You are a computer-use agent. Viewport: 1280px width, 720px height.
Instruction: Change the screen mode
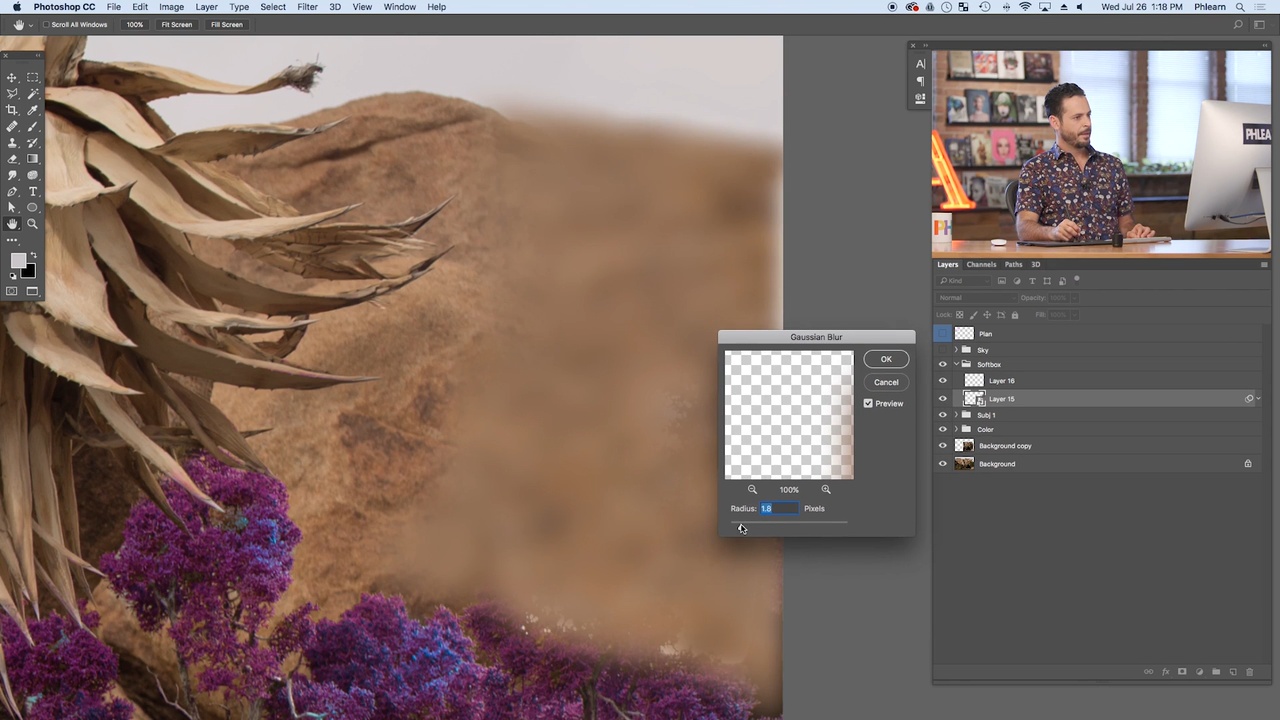(33, 291)
